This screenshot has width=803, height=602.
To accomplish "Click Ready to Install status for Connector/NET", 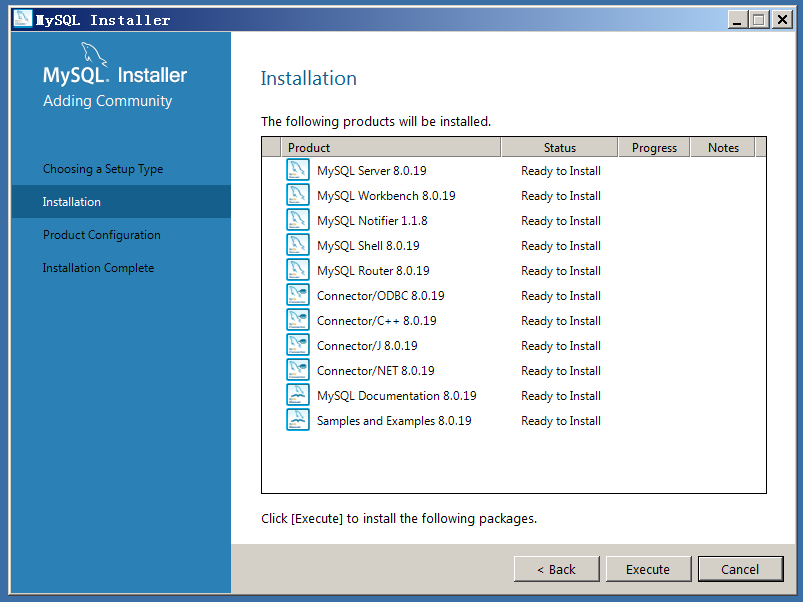I will 561,371.
